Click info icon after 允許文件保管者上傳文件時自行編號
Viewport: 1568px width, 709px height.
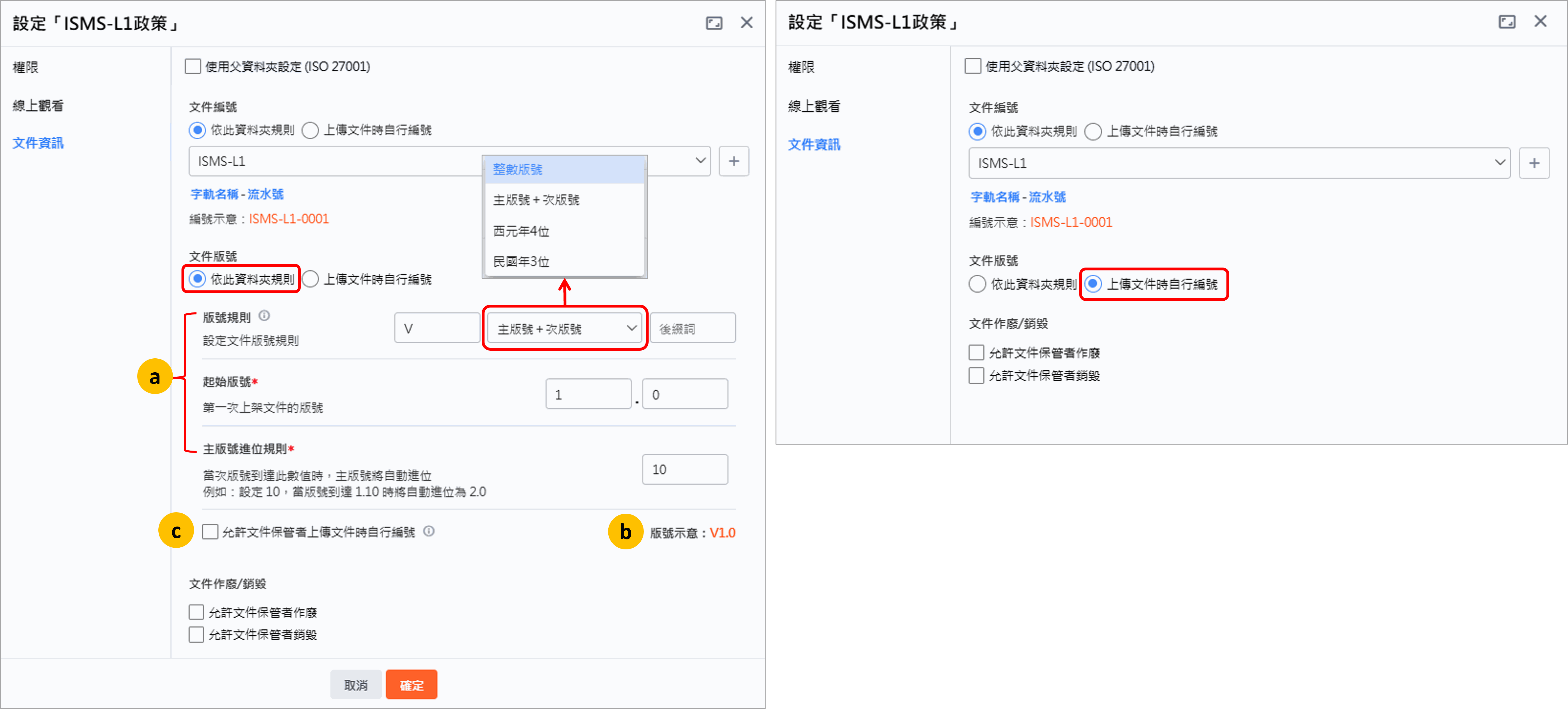(429, 531)
